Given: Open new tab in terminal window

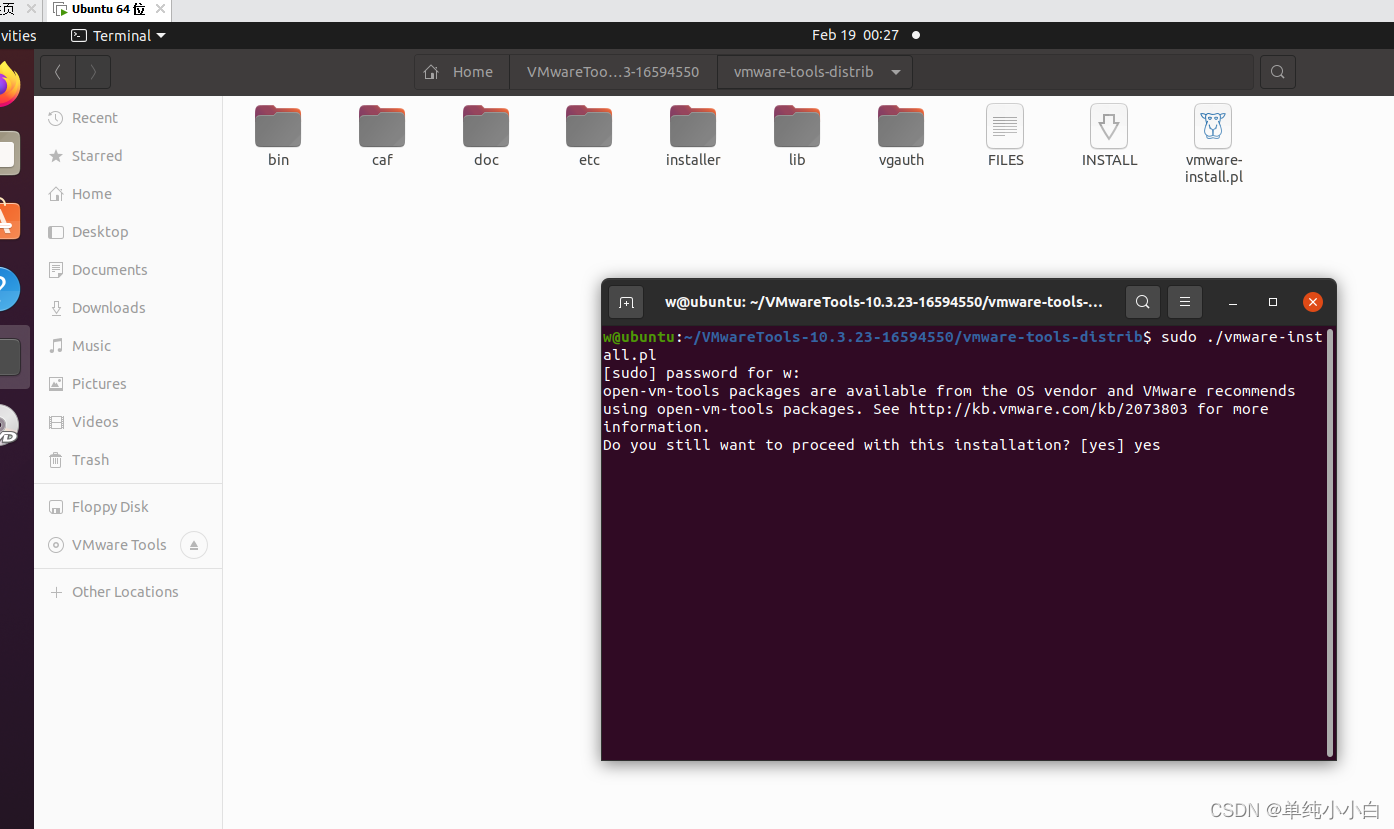Looking at the screenshot, I should 626,302.
